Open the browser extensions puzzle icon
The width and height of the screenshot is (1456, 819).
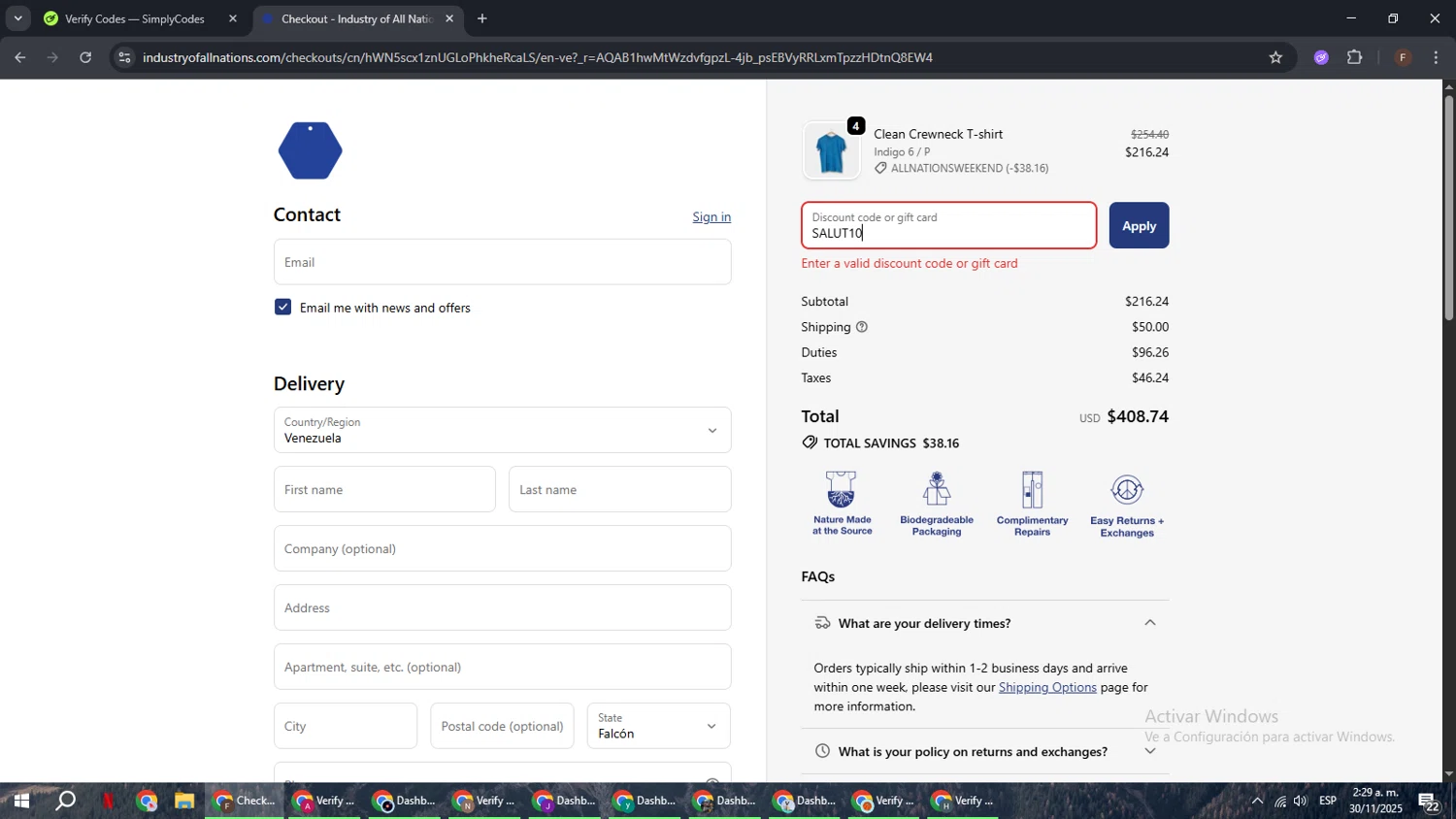[1355, 57]
